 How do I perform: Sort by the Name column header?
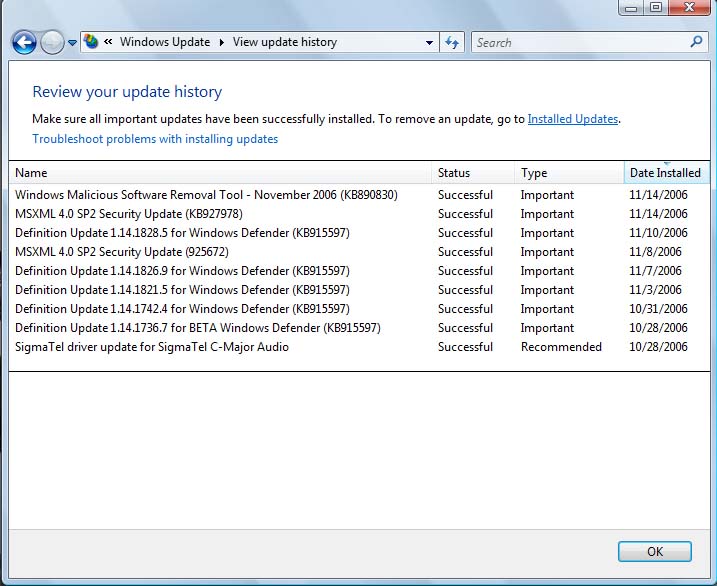[x=32, y=173]
